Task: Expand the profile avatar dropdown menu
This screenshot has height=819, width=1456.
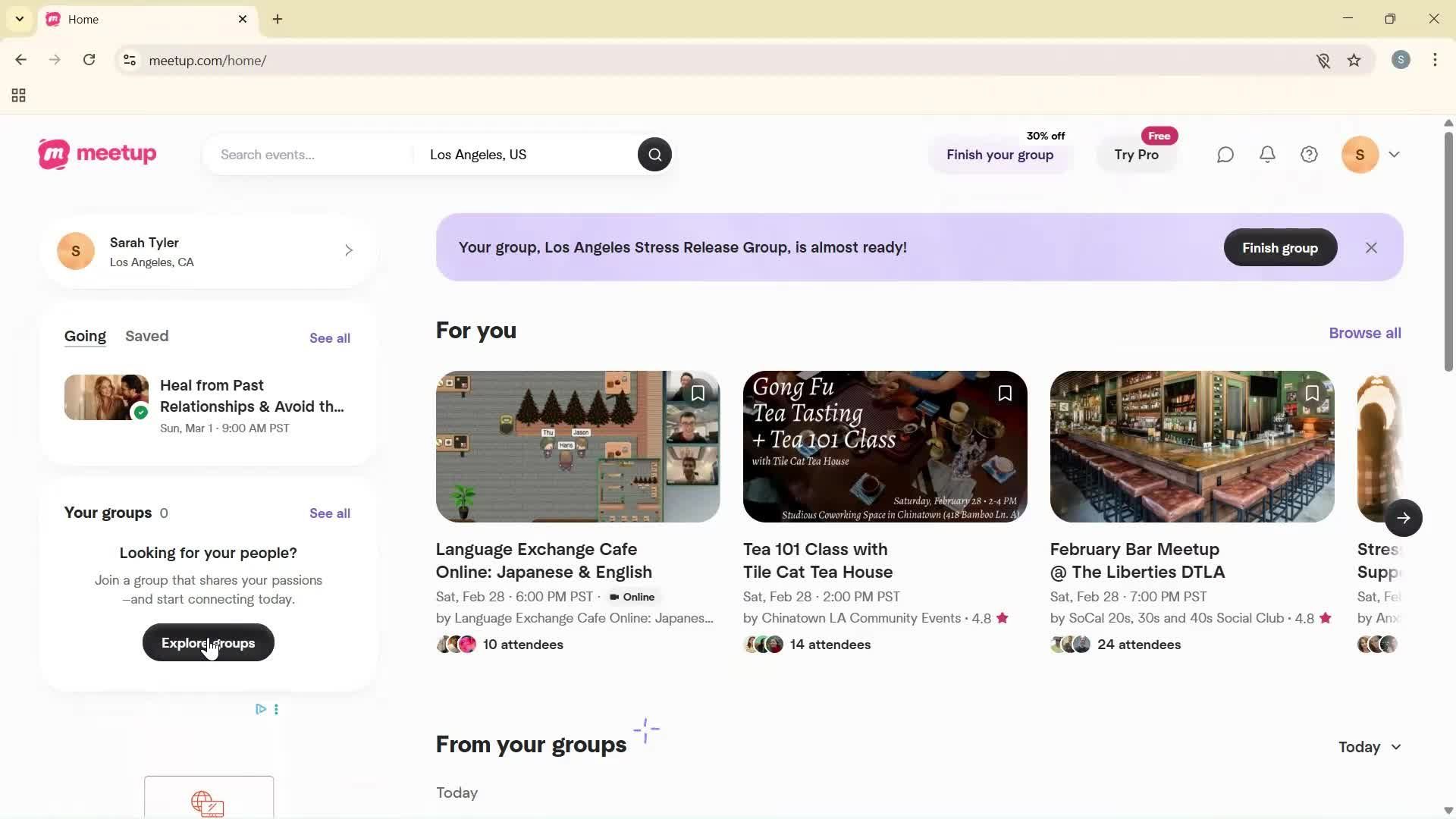Action: 1394,155
